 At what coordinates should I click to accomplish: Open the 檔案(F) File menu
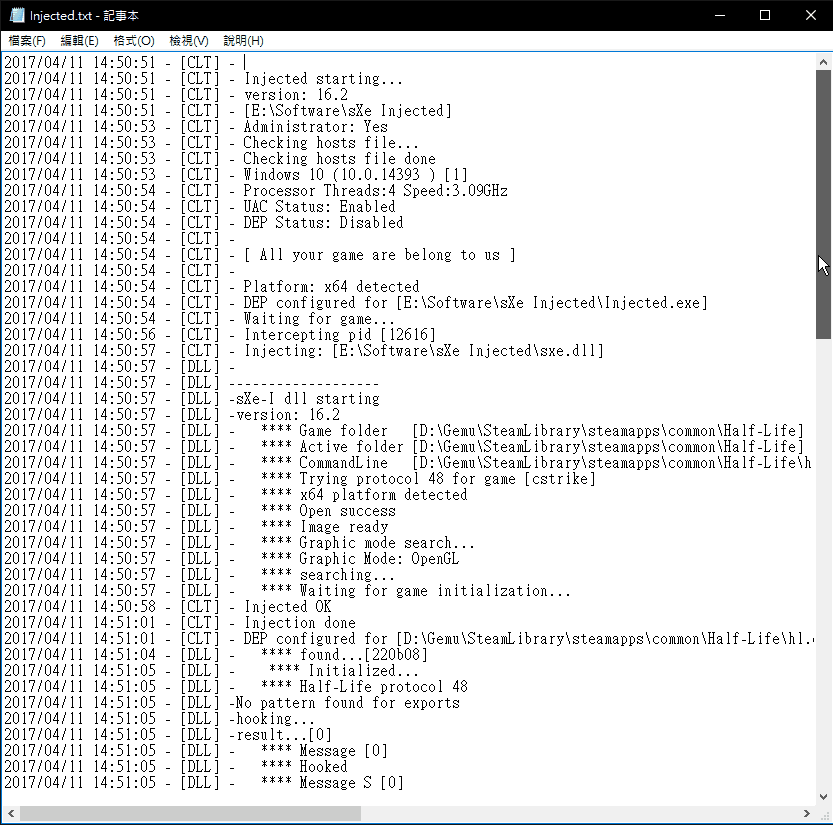[27, 41]
